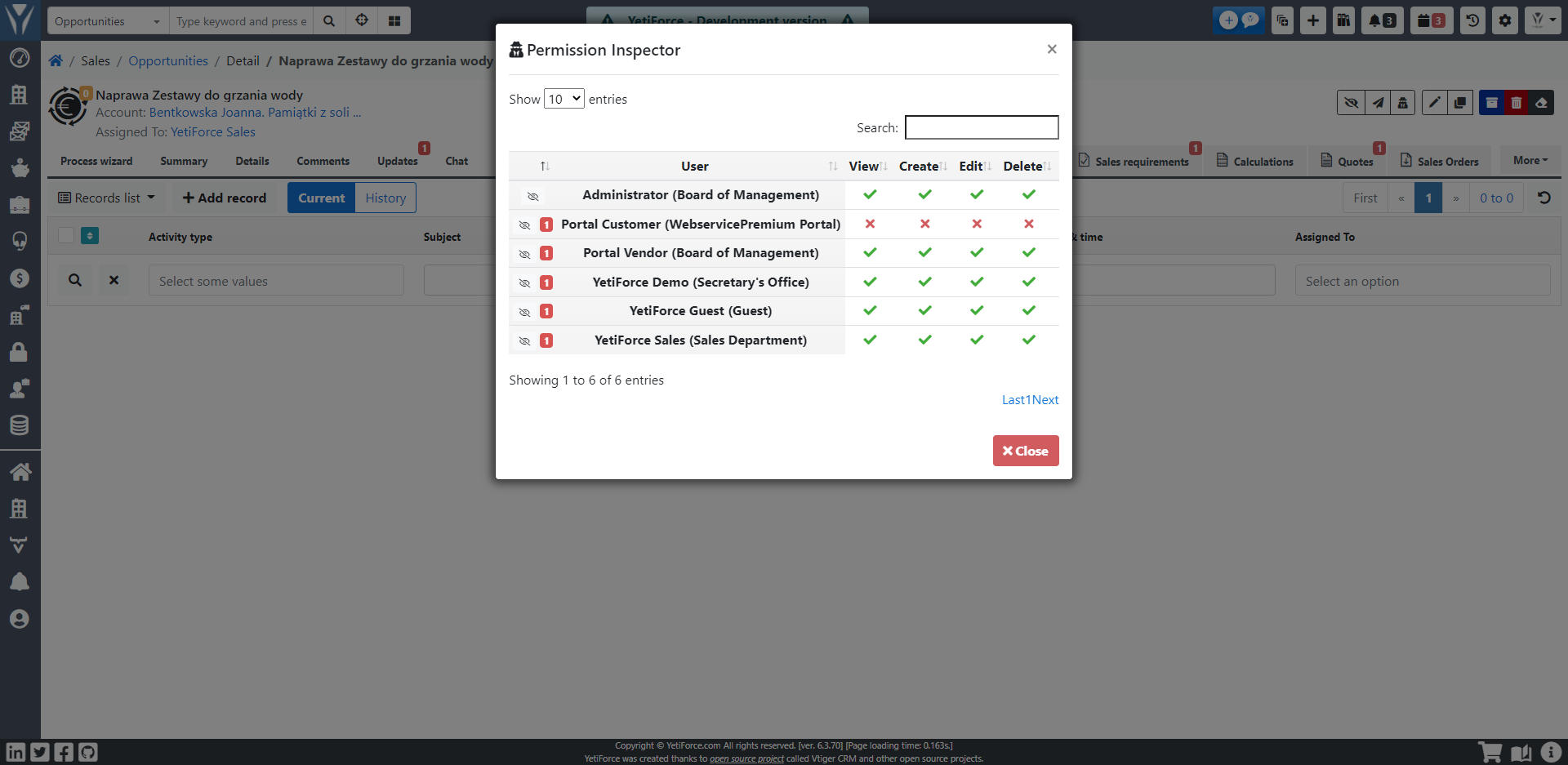The height and width of the screenshot is (765, 1568).
Task: Focus the Permission Inspector search field
Action: (982, 127)
